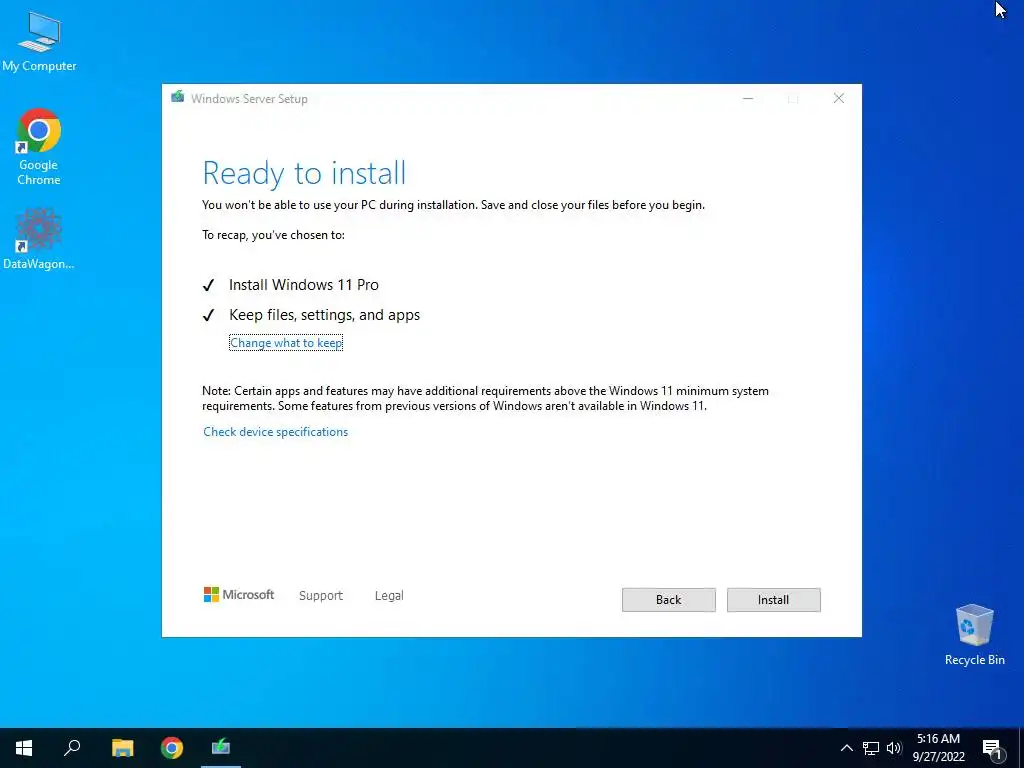The height and width of the screenshot is (768, 1024).
Task: Open the Legal link
Action: (389, 596)
